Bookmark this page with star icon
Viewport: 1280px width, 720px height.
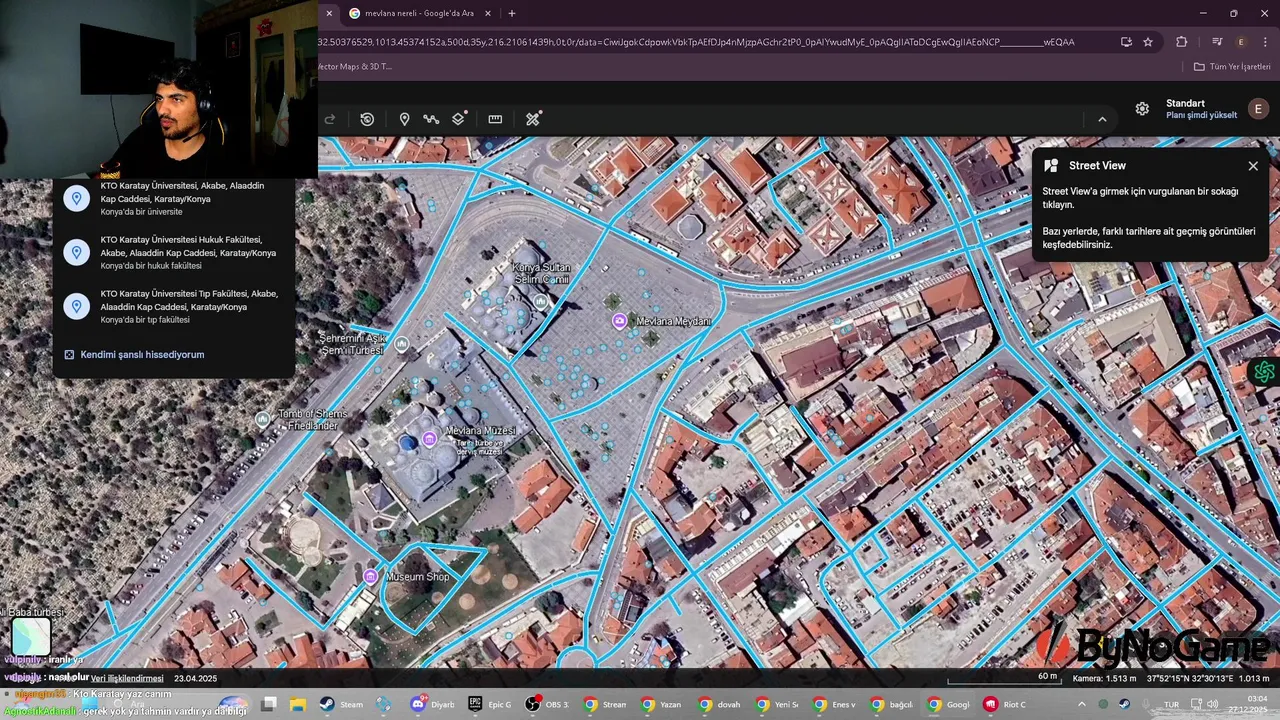pyautogui.click(x=1148, y=42)
